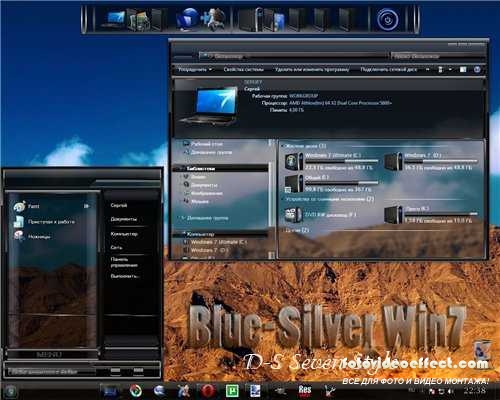Select the Windows 7 Ultimate (C:) drive
This screenshot has height=400, width=500.
click(331, 162)
